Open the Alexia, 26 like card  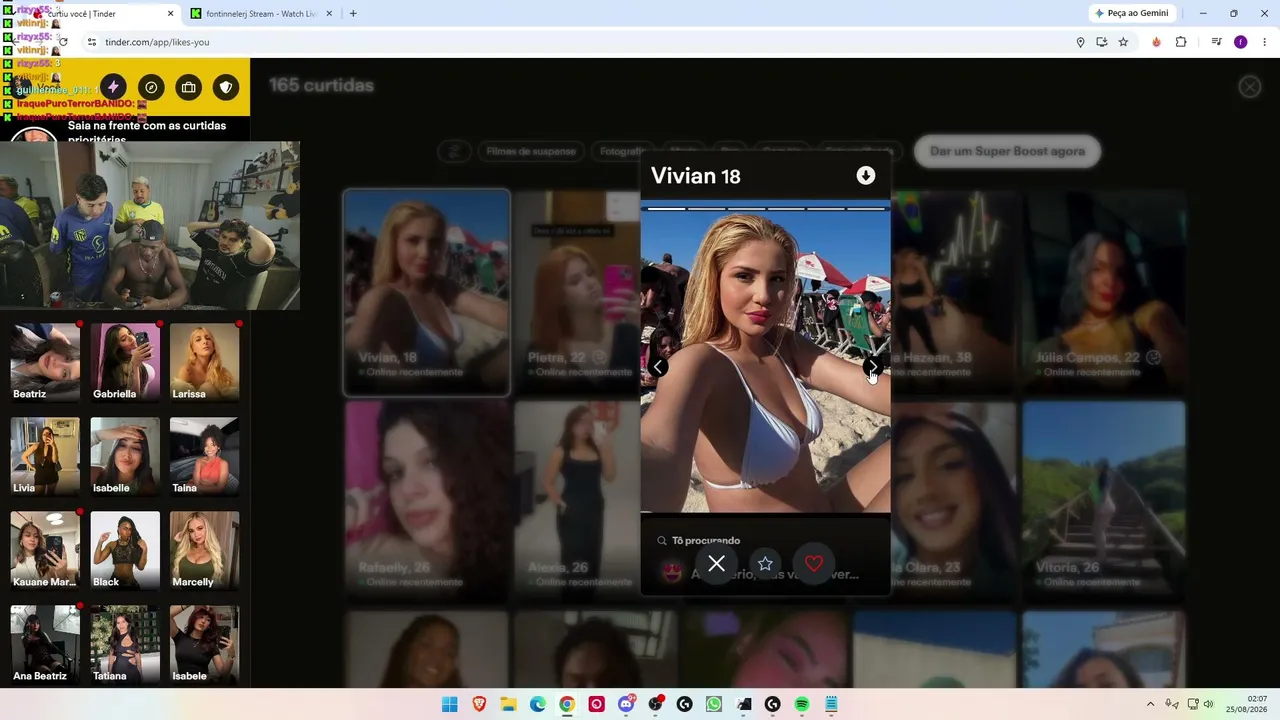[577, 503]
